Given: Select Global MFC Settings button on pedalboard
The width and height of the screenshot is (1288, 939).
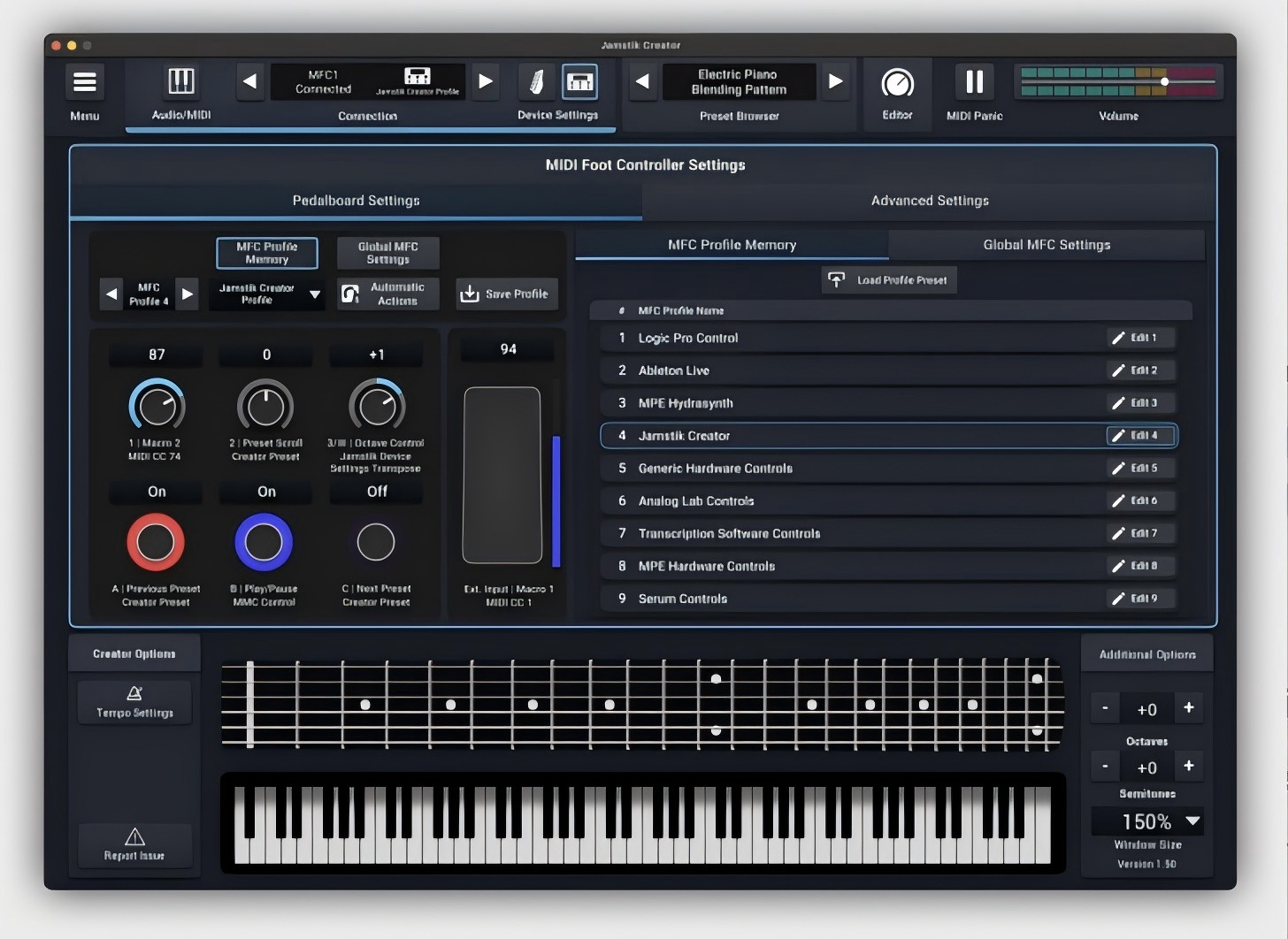Looking at the screenshot, I should 388,253.
